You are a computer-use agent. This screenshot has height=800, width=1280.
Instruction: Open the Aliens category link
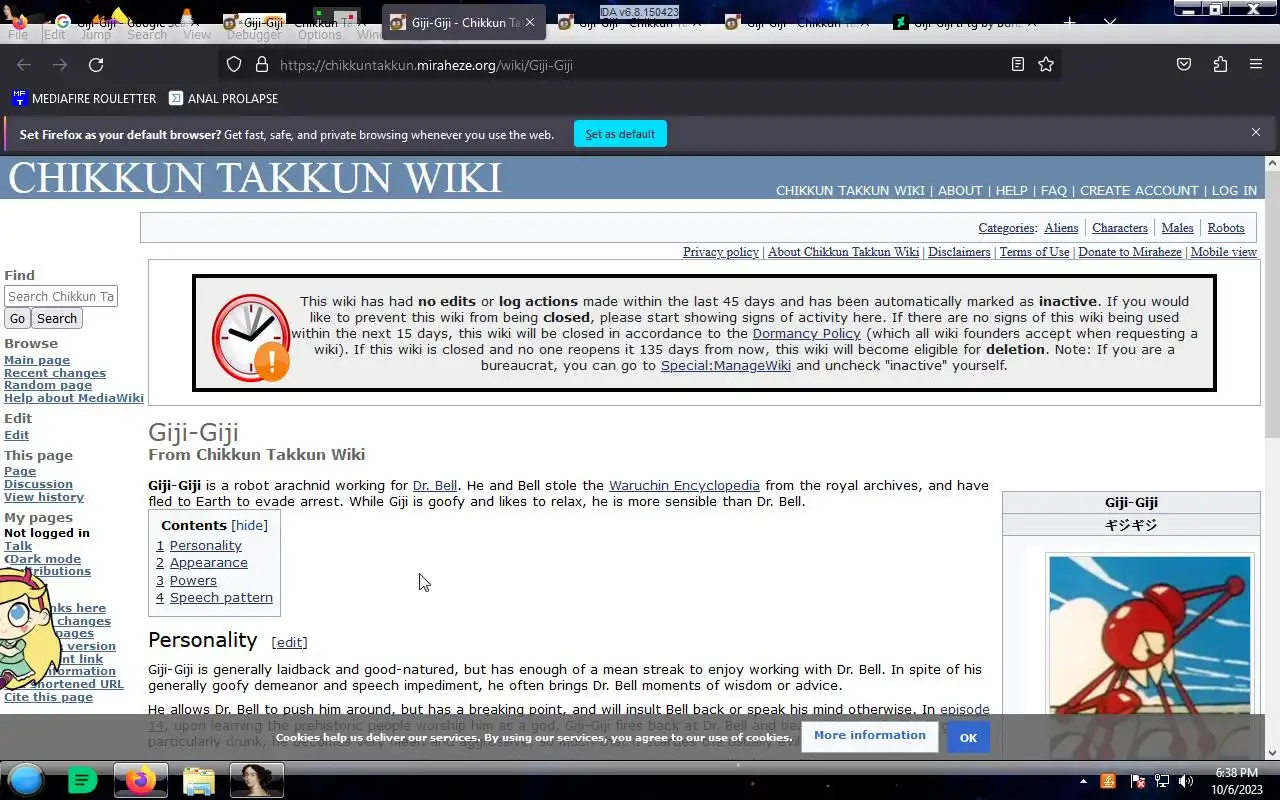[1061, 228]
